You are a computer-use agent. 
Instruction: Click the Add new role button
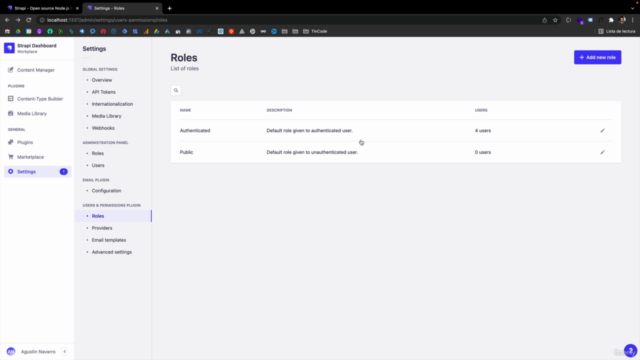point(598,58)
